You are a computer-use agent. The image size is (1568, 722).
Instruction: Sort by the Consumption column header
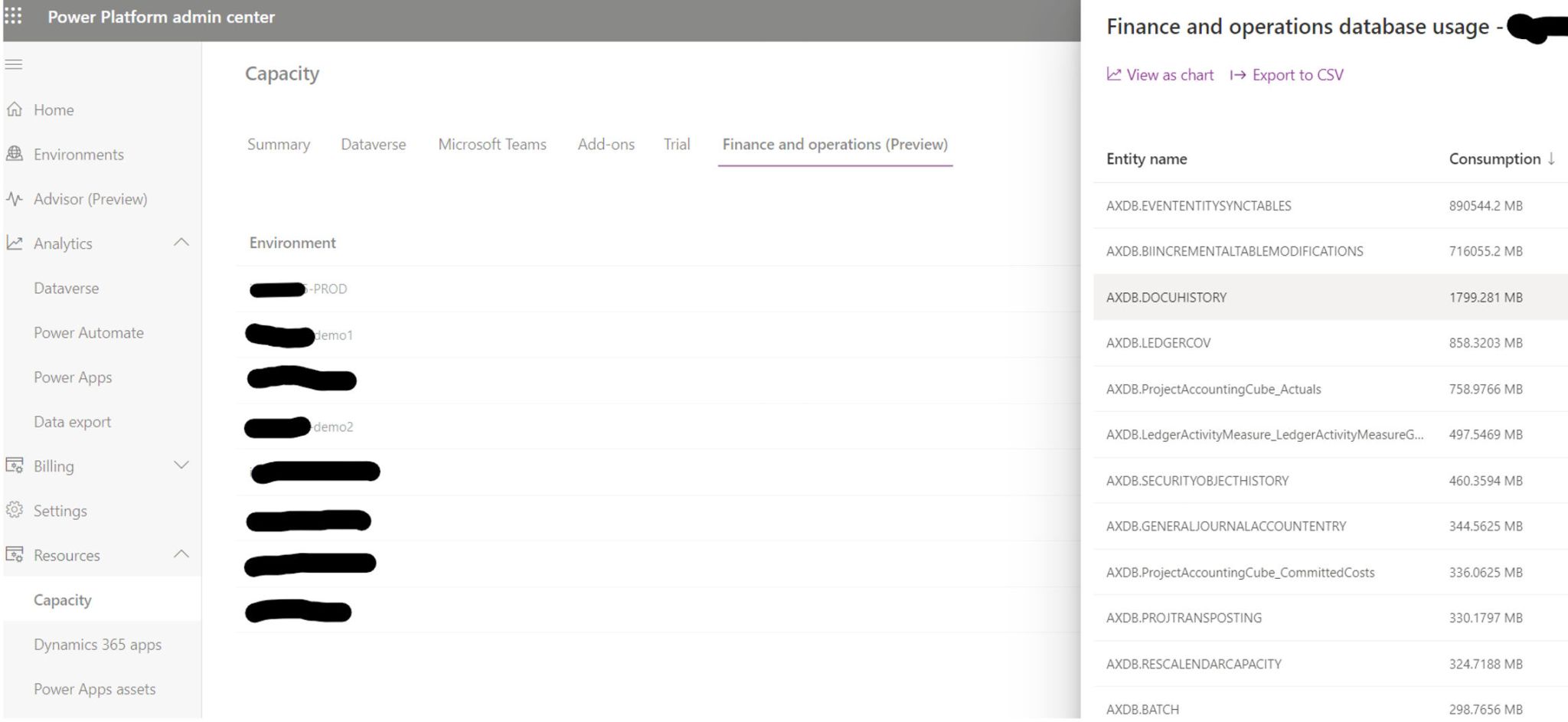pyautogui.click(x=1494, y=159)
